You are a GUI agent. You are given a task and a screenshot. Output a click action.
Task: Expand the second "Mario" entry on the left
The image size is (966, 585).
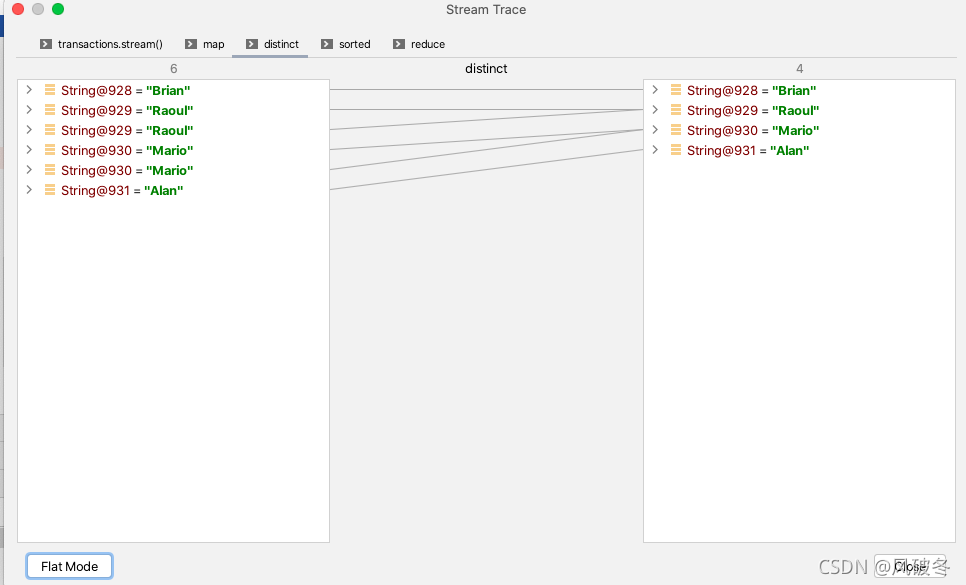pos(28,170)
